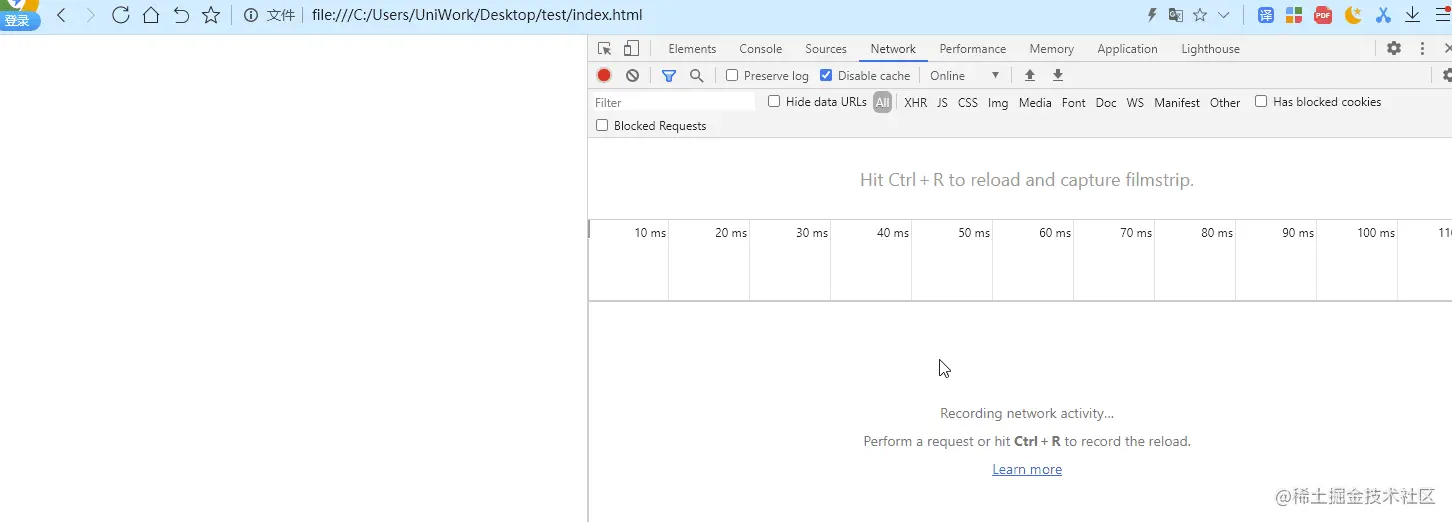Viewport: 1452px width, 522px height.
Task: Open DevTools three-dot customize menu
Action: 1422,49
